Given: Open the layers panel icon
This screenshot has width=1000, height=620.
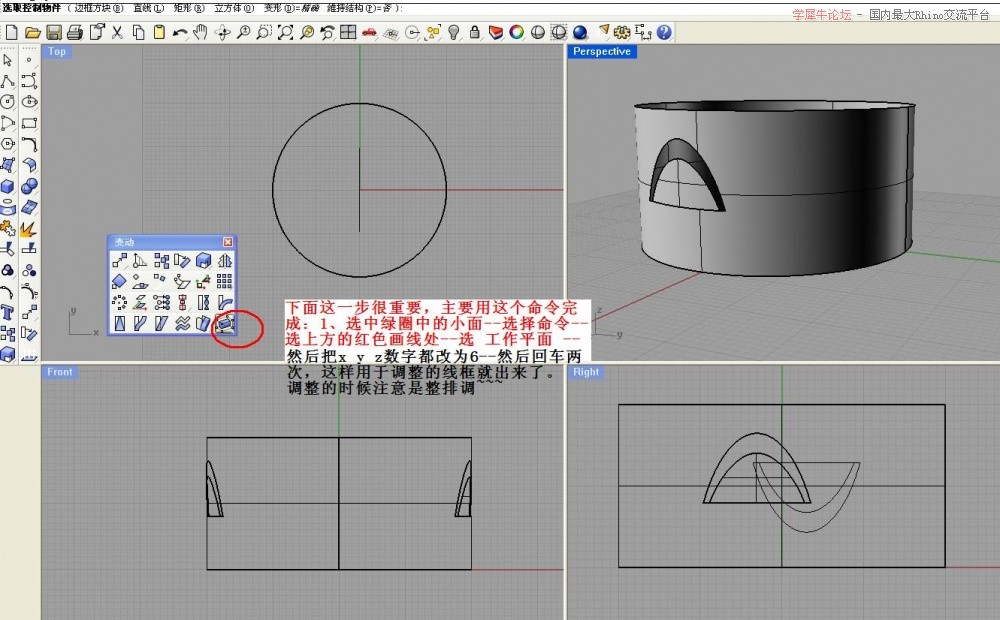Looking at the screenshot, I should click(496, 33).
